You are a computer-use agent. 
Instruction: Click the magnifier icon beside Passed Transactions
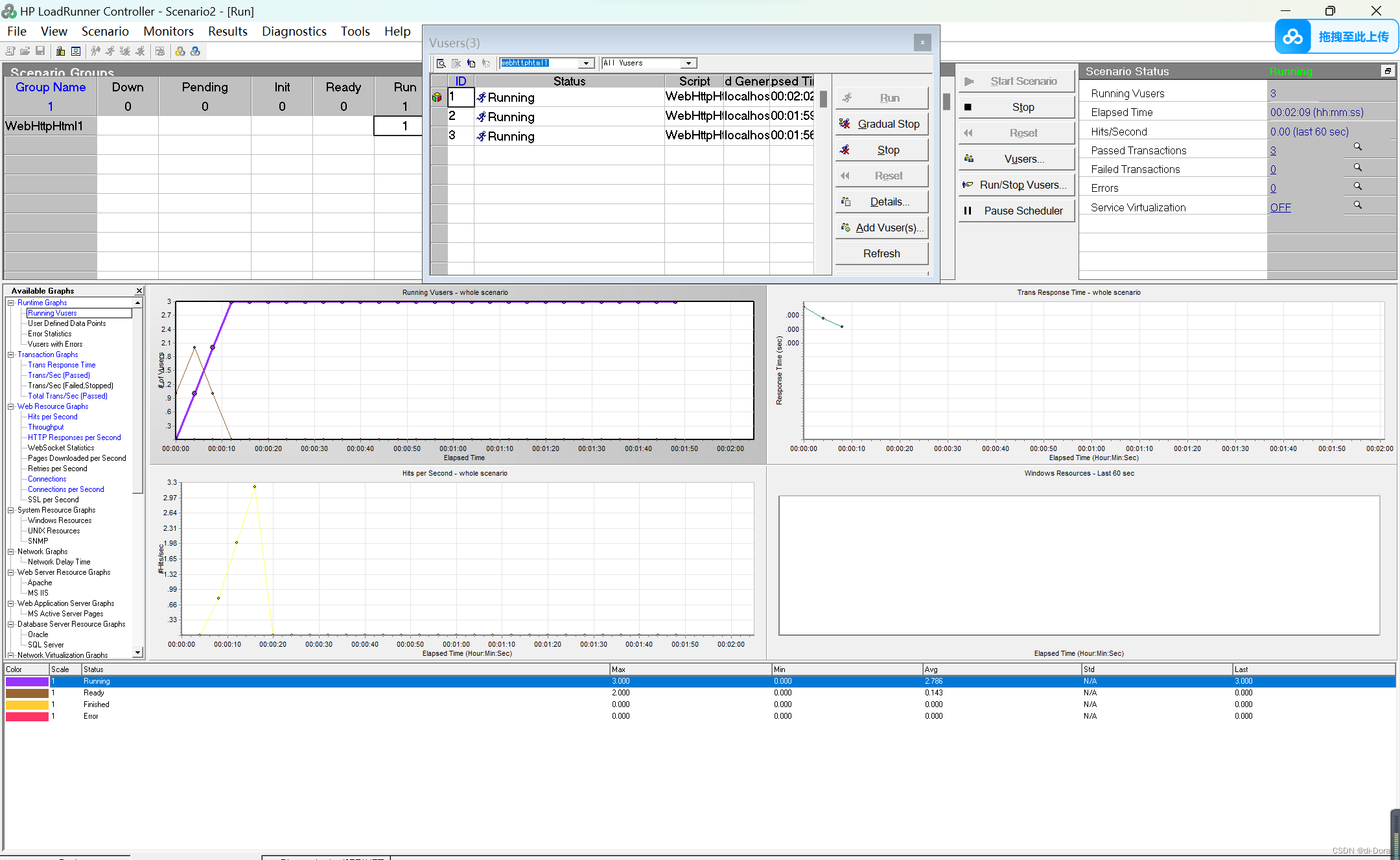pyautogui.click(x=1357, y=147)
